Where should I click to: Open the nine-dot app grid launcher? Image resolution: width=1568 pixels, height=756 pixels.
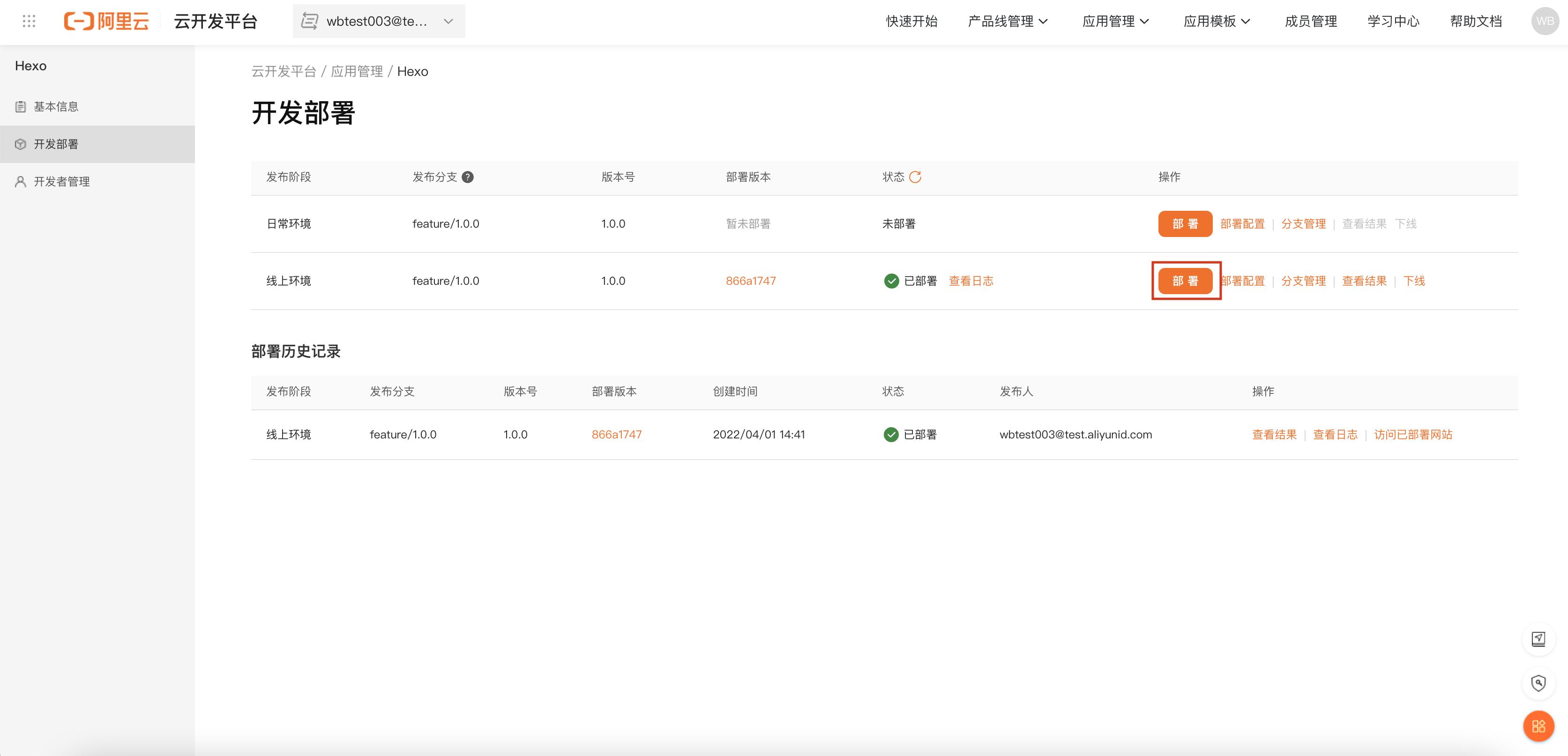point(29,21)
